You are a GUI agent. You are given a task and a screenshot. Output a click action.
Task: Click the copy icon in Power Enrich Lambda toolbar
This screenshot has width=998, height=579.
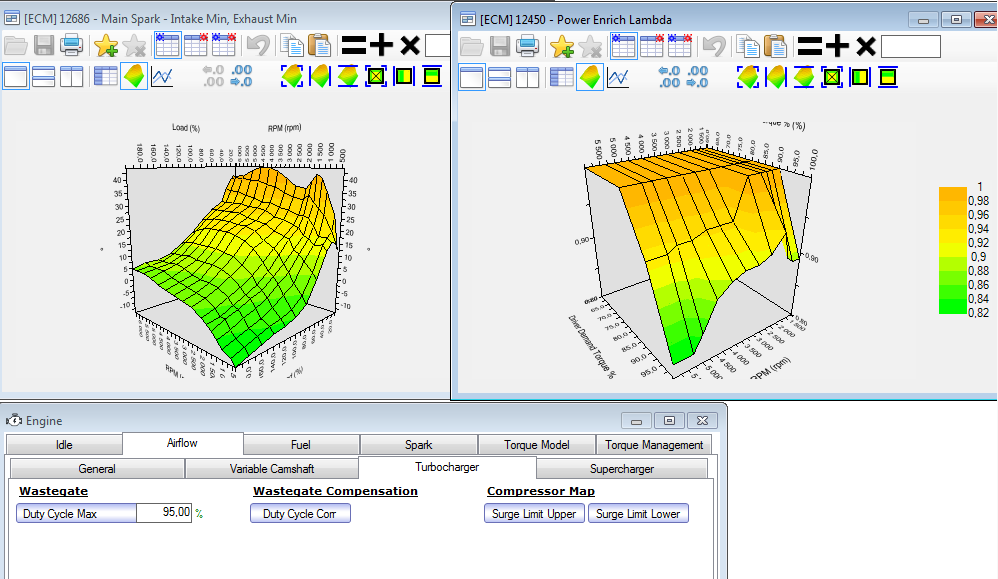747,46
